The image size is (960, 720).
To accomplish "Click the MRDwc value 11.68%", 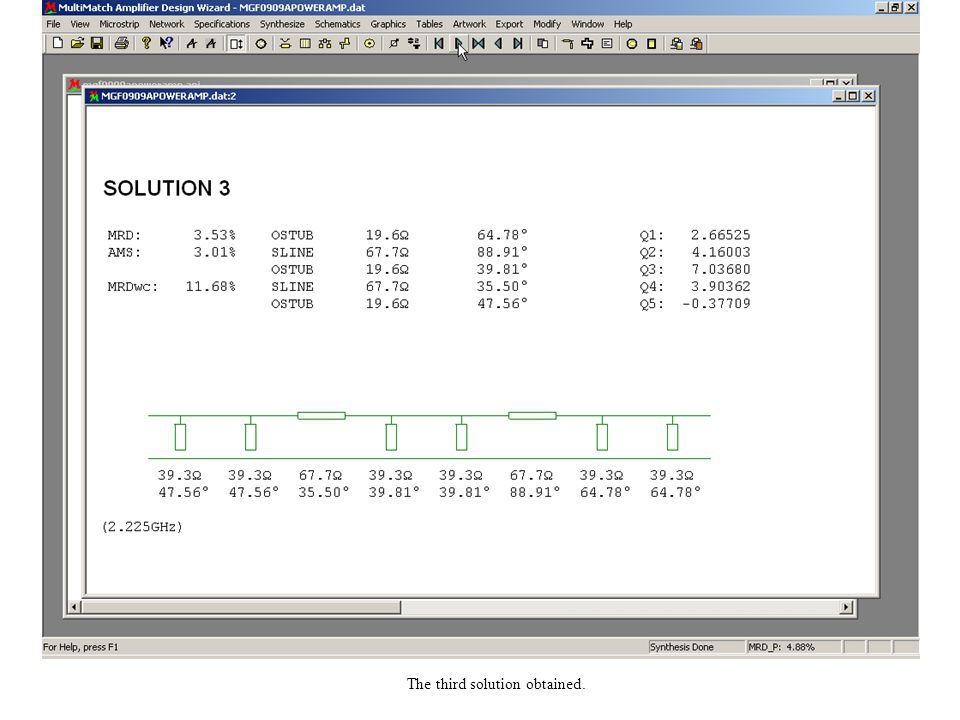I will [x=211, y=287].
